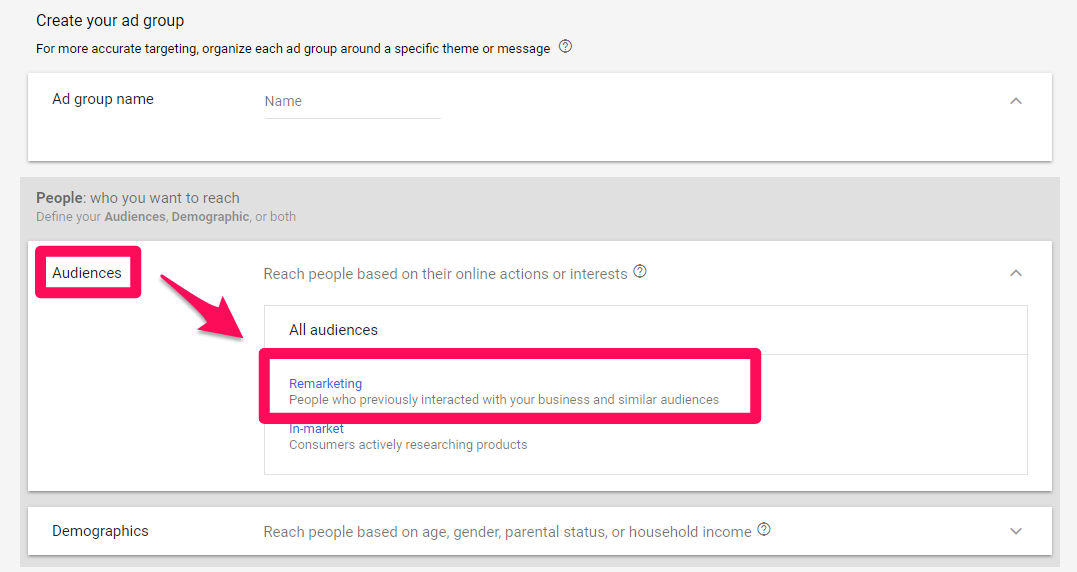Click help icon beside ad group theme tip

[565, 47]
